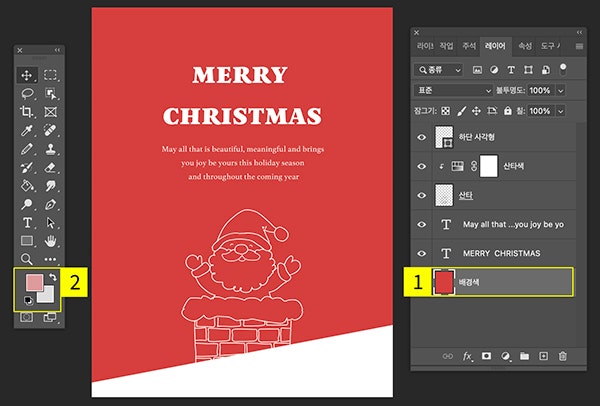Open the Layers panel hamburger menu
This screenshot has height=406, width=600.
pos(579,46)
